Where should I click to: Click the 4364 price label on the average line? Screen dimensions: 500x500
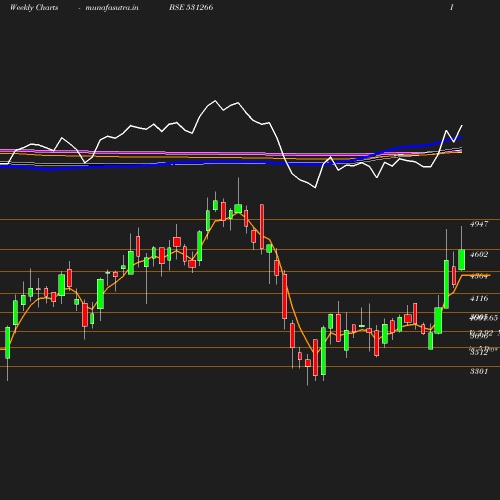click(479, 276)
